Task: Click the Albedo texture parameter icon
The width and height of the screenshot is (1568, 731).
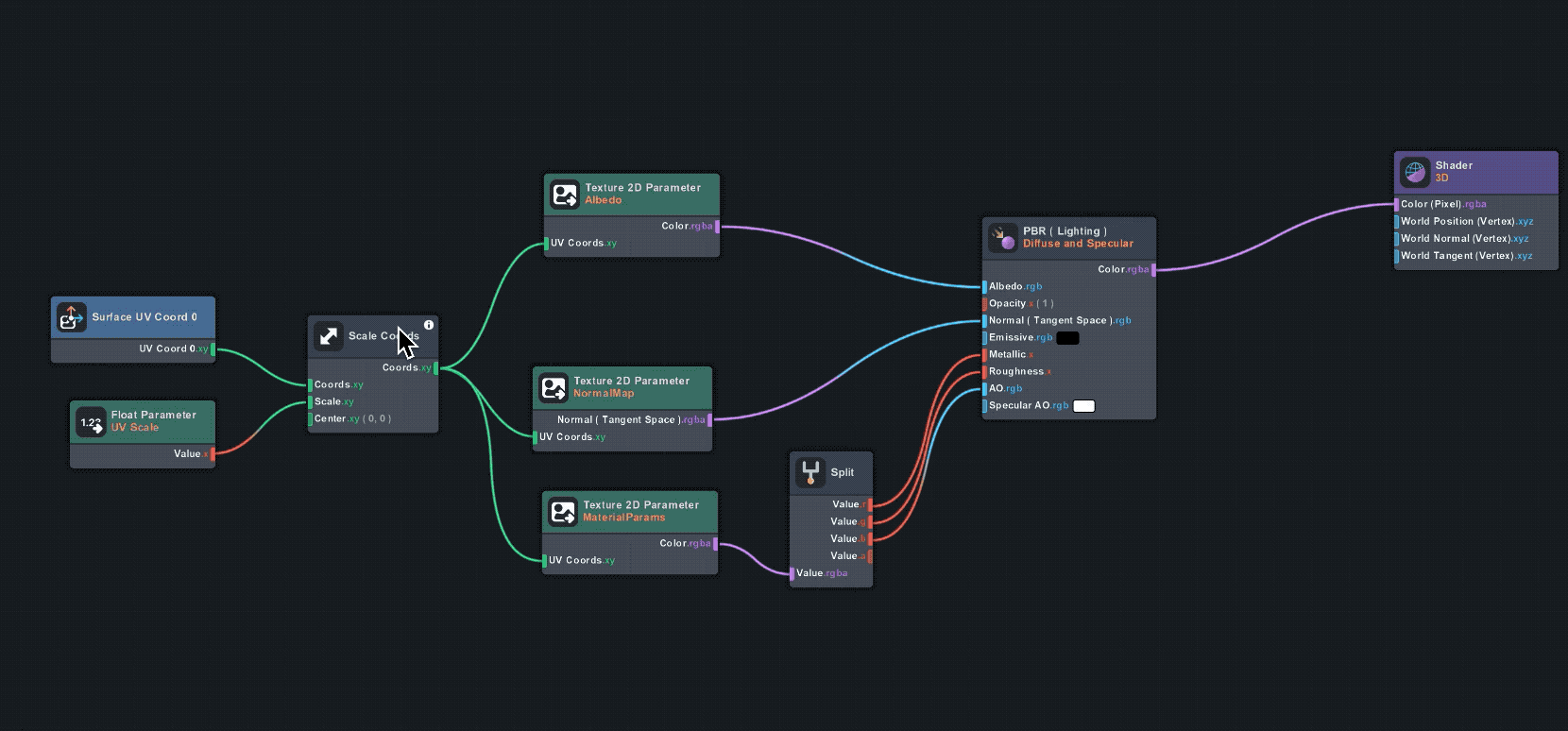Action: (x=565, y=195)
